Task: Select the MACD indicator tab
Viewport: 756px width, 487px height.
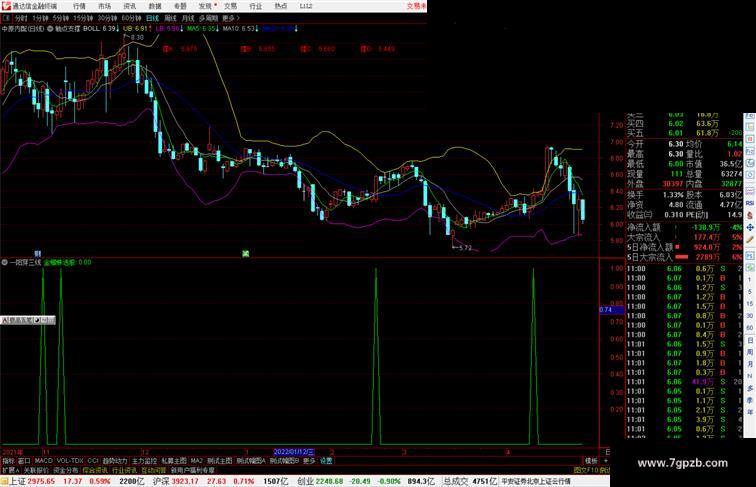Action: (43, 461)
